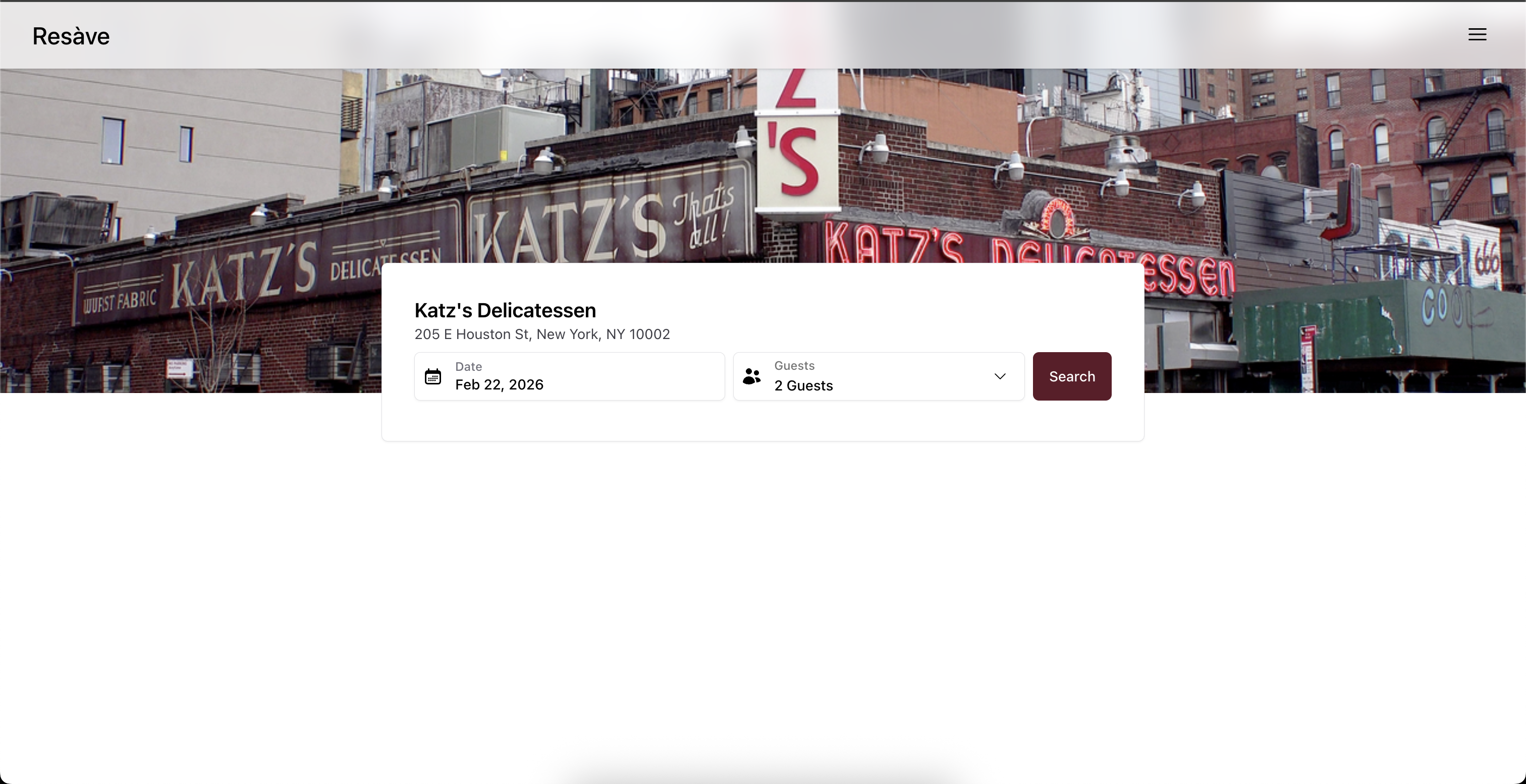
Task: Click empty area below date field in card
Action: [x=569, y=420]
